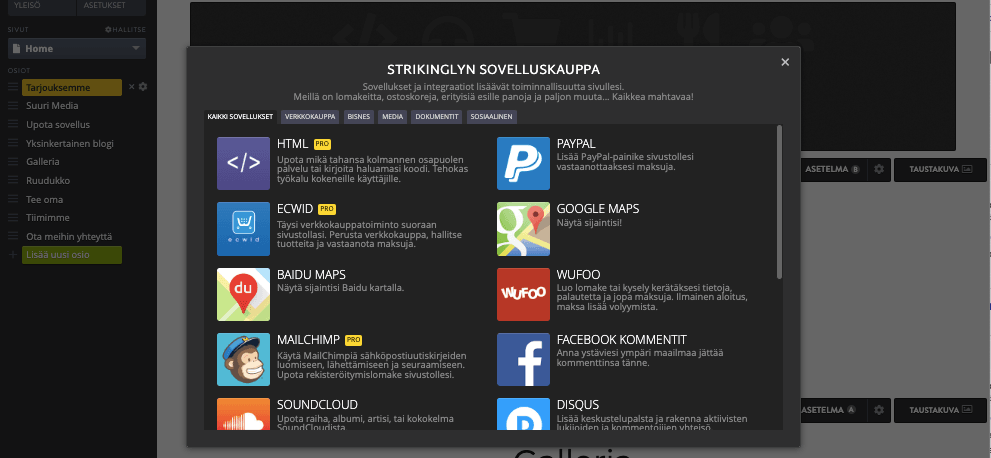Click the BAIDU MAPS title text
The width and height of the screenshot is (991, 458).
(x=311, y=274)
